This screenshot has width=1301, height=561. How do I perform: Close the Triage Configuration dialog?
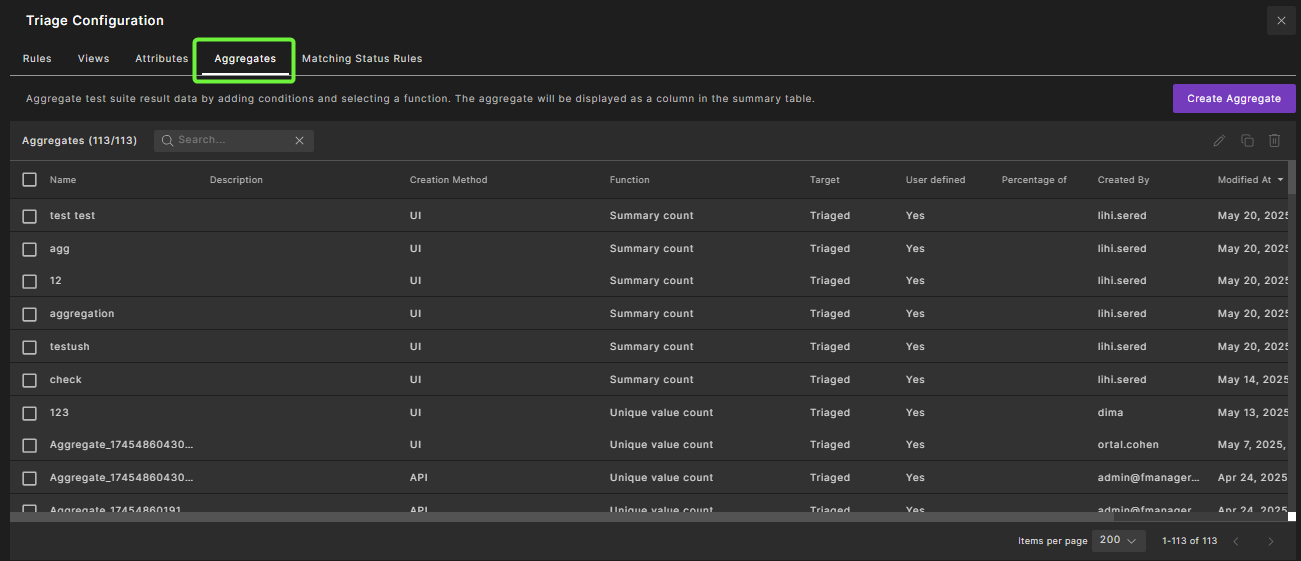(x=1281, y=21)
